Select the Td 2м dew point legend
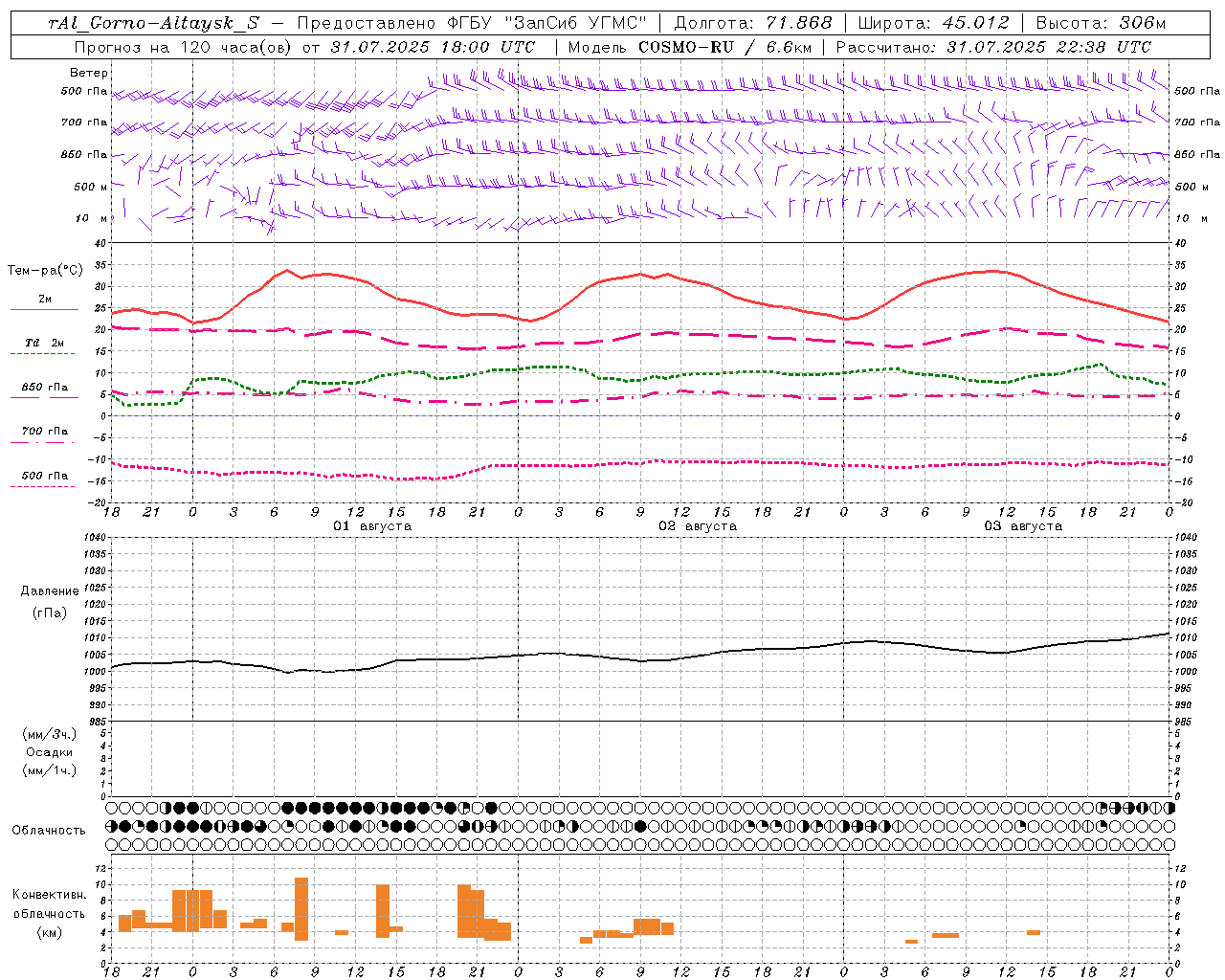 44,347
